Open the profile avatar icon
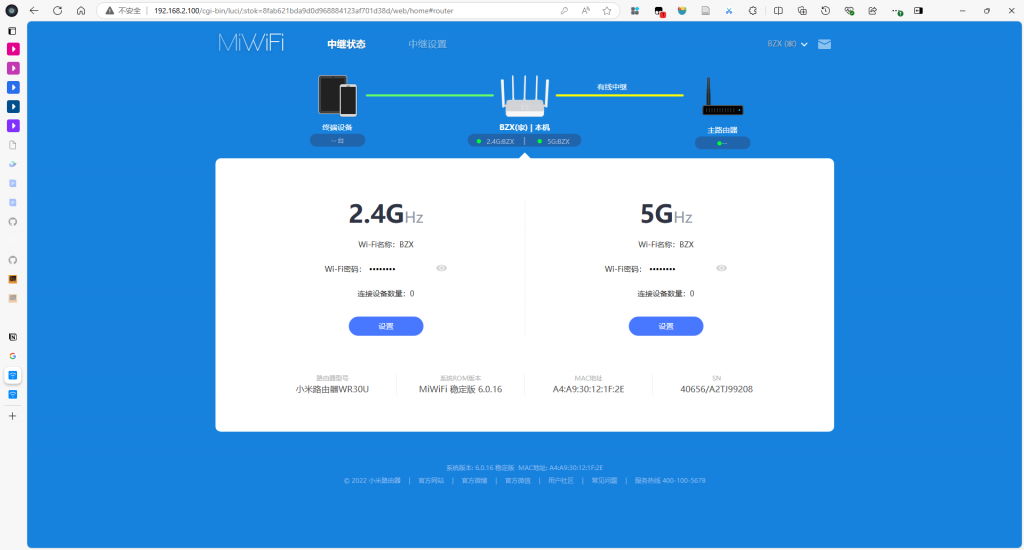 pos(11,10)
